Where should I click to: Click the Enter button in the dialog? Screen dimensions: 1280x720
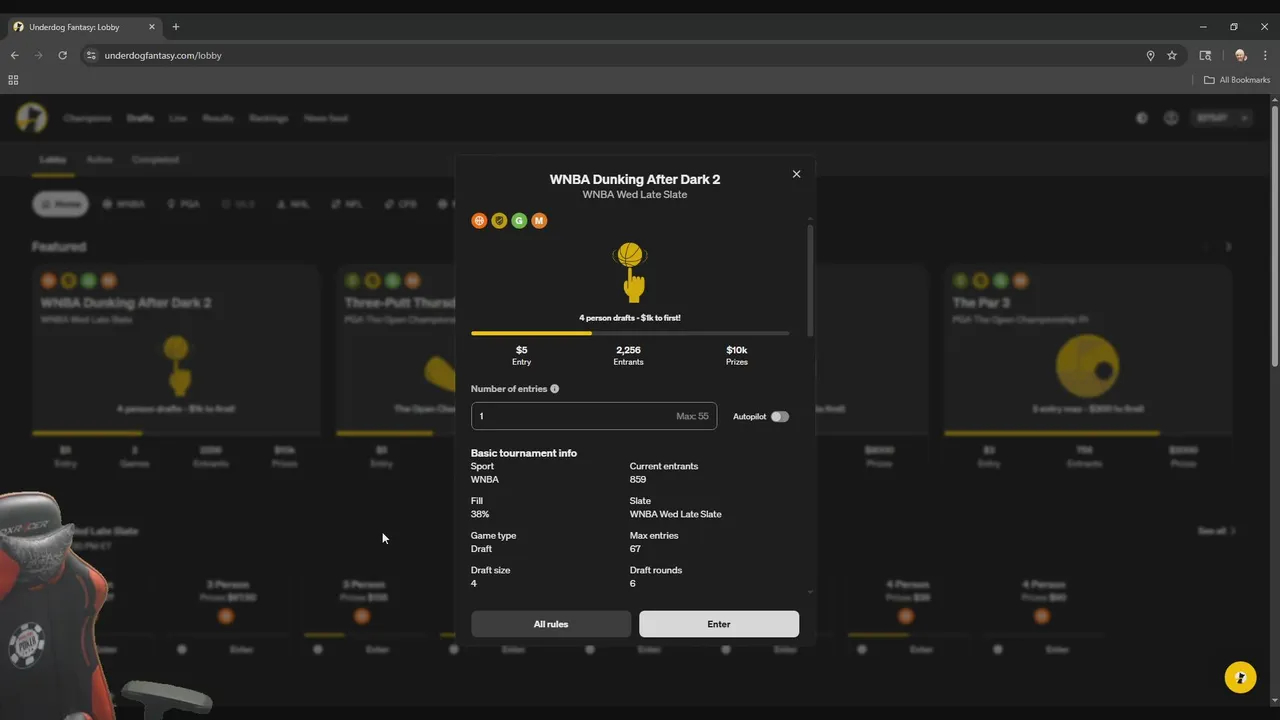719,624
